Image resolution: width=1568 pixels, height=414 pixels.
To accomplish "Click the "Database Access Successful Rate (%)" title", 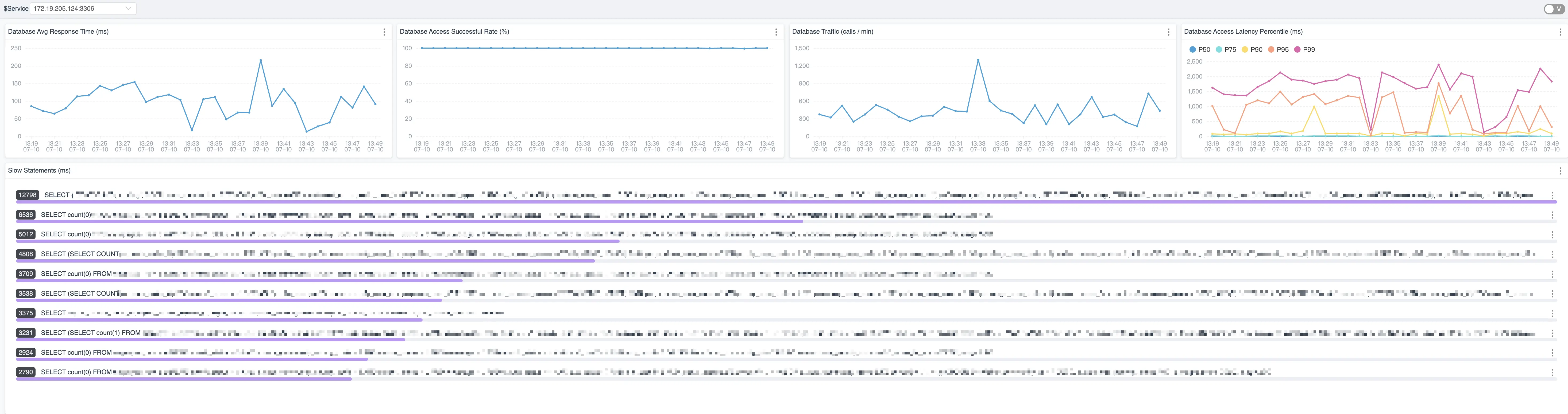I will [454, 32].
